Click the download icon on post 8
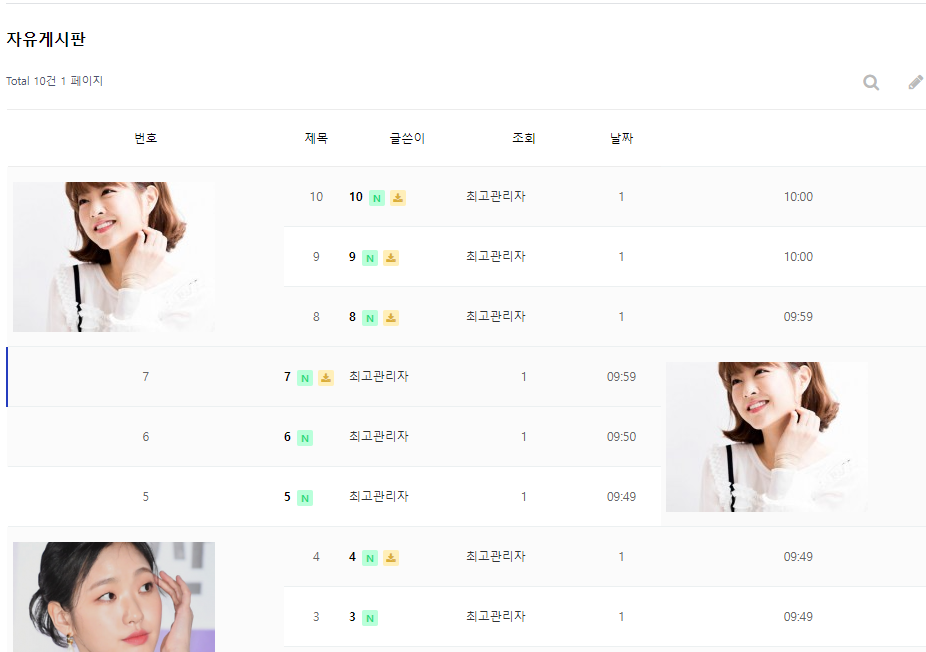 coord(391,318)
